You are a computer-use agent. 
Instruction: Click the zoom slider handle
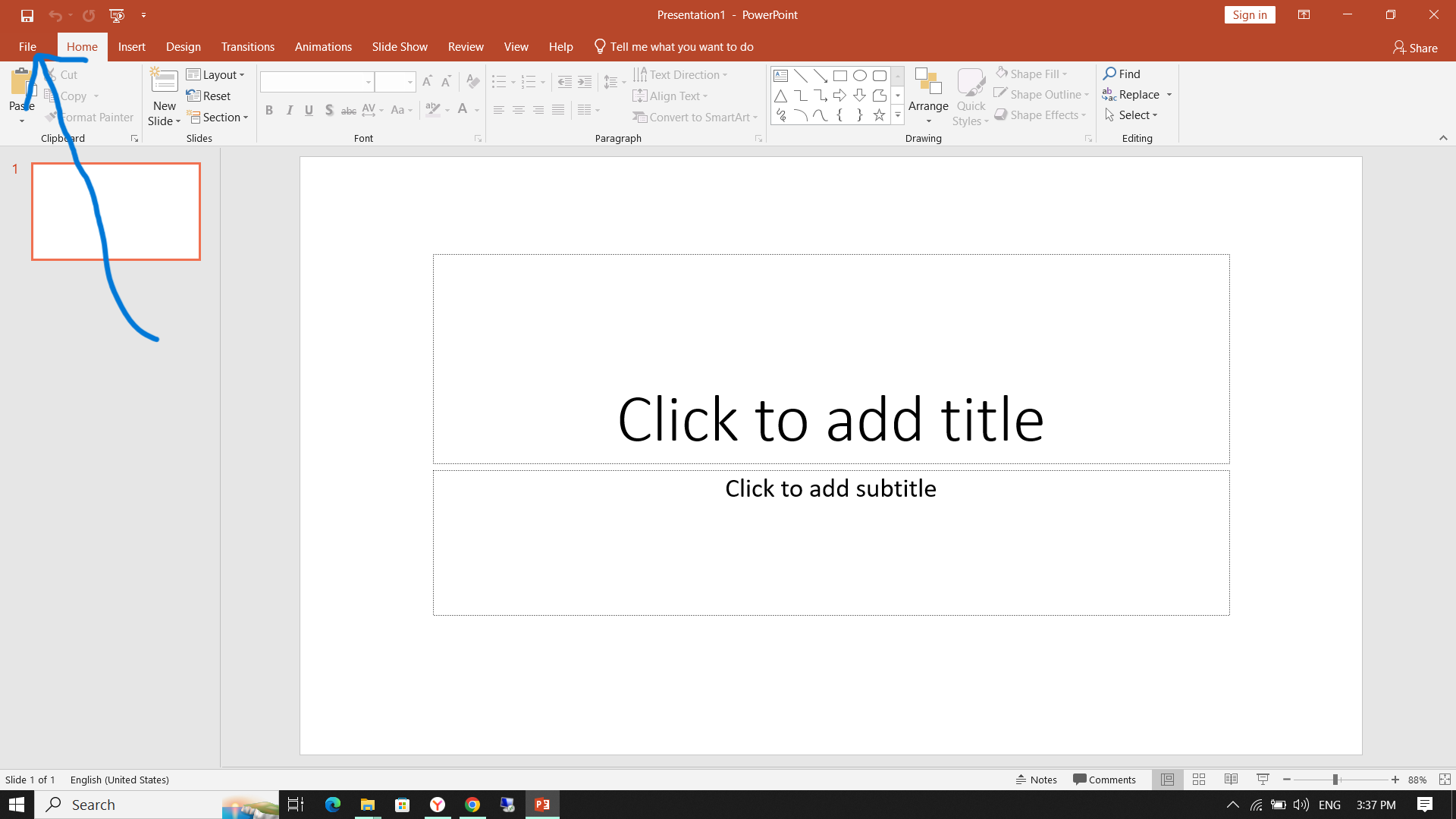pyautogui.click(x=1335, y=780)
